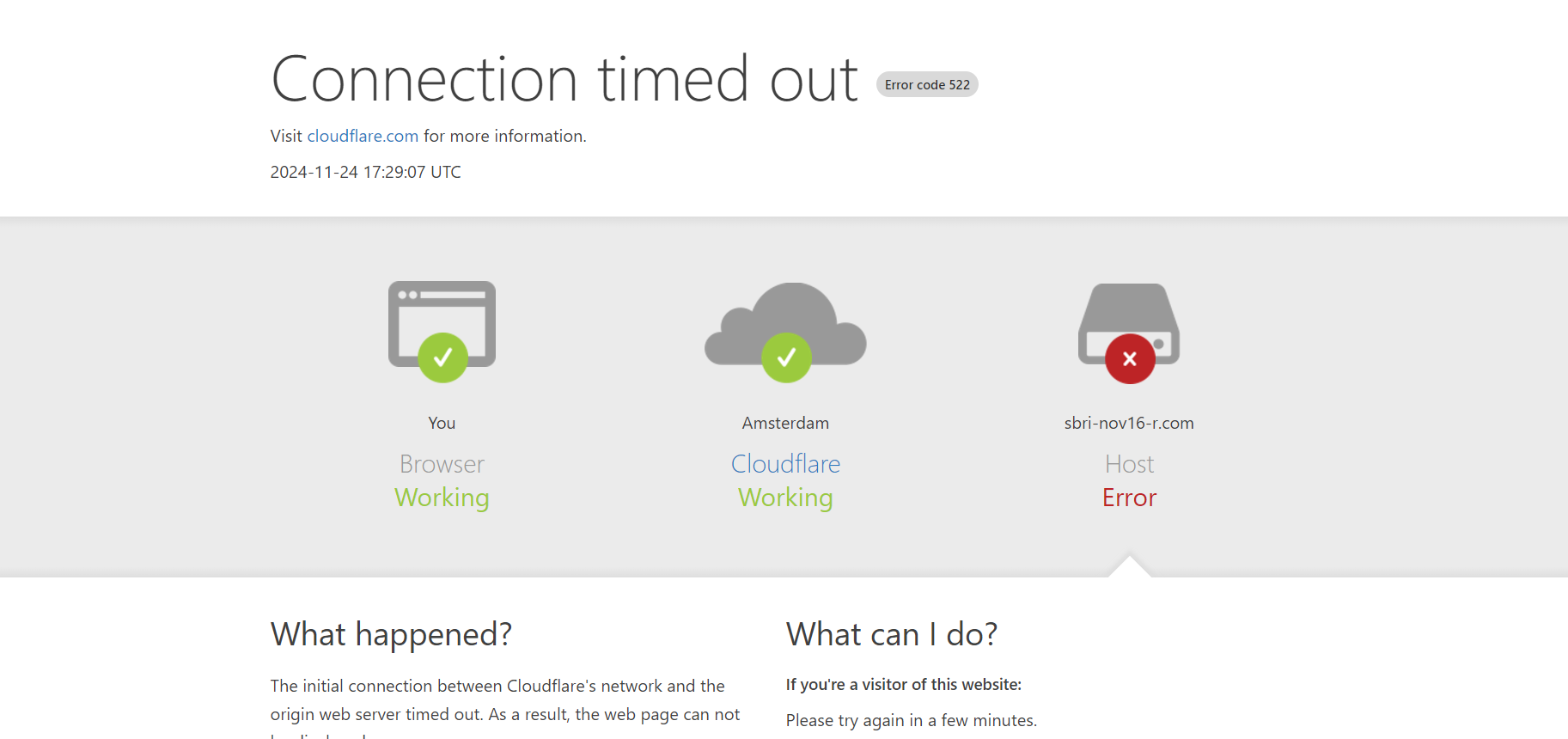Click the green checkmark on the browser icon
Image resolution: width=1568 pixels, height=739 pixels.
(442, 357)
